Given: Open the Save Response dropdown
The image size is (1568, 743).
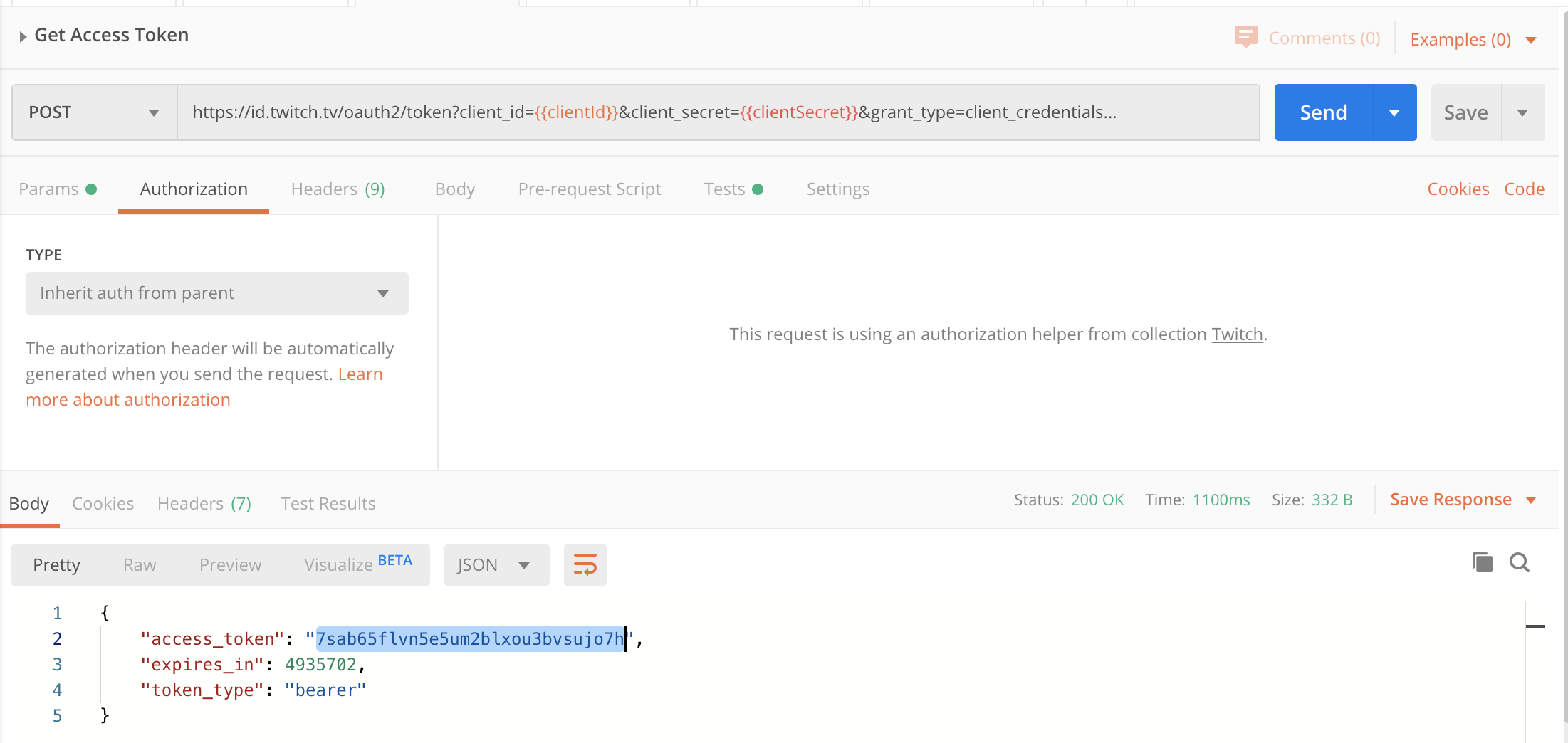Looking at the screenshot, I should coord(1532,500).
